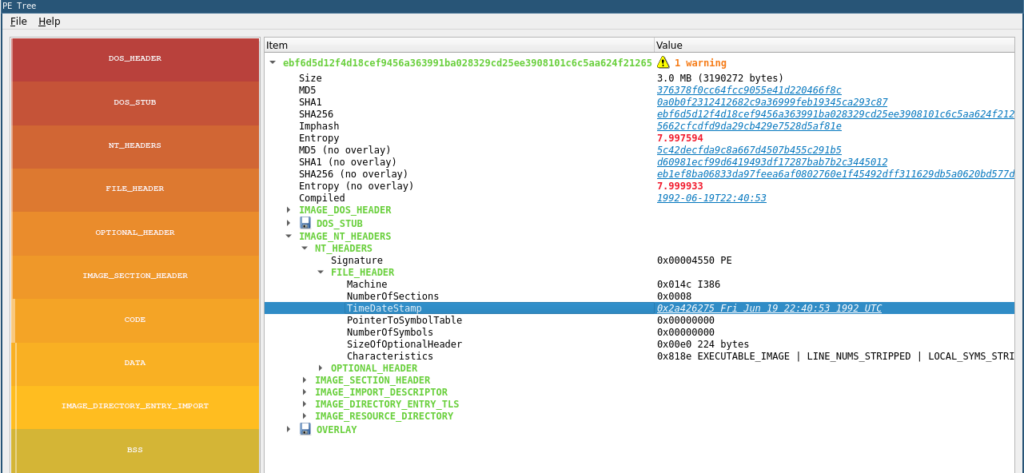Open the File menu
1024x473 pixels.
coord(18,22)
